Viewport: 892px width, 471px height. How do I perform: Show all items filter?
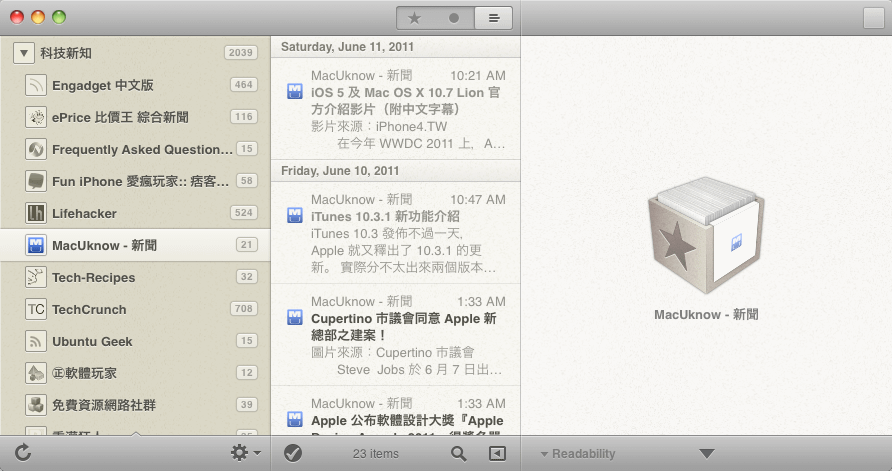pos(494,18)
